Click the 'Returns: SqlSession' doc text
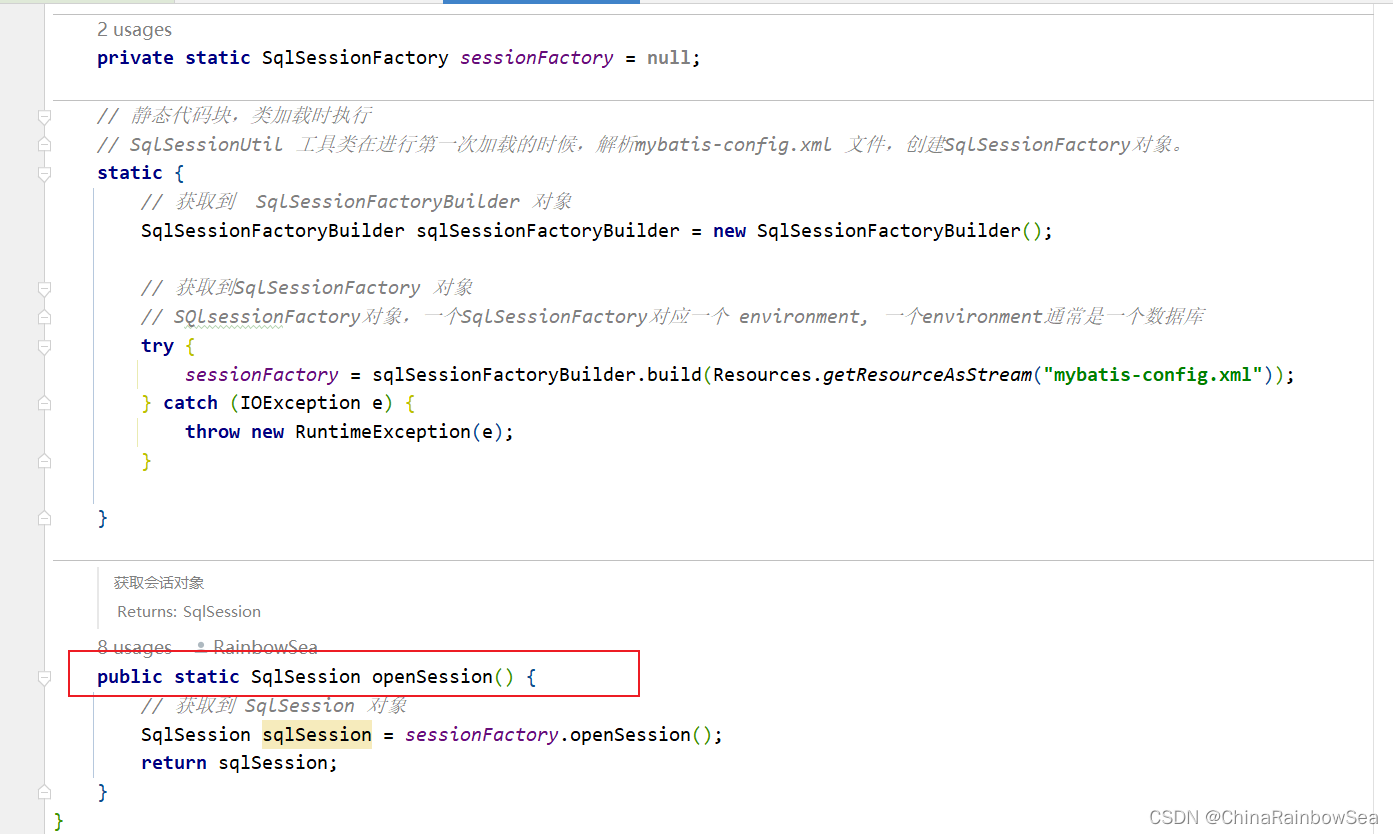The image size is (1393, 834). pyautogui.click(x=189, y=612)
